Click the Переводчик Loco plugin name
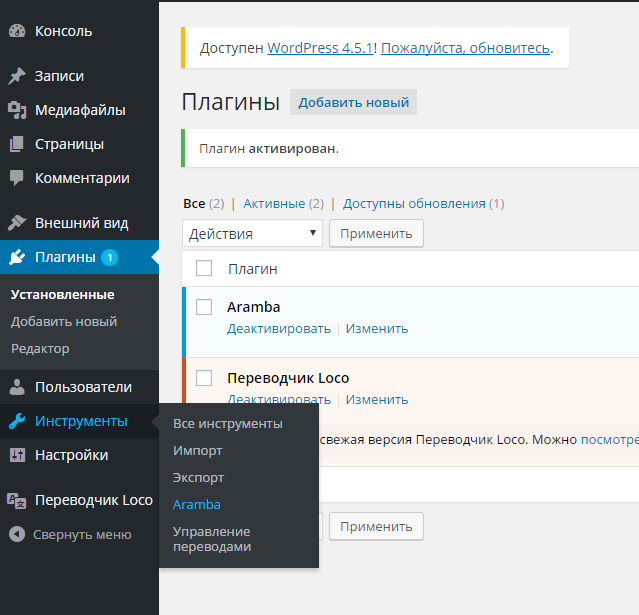Screen dimensions: 639x615 point(288,378)
